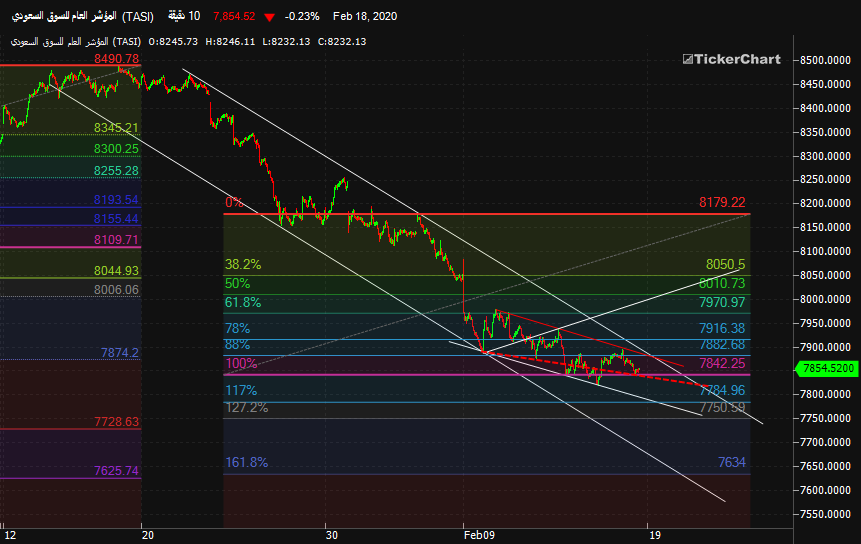This screenshot has height=544, width=861.
Task: Select the 7625.74 purple level label
Action: (x=116, y=470)
